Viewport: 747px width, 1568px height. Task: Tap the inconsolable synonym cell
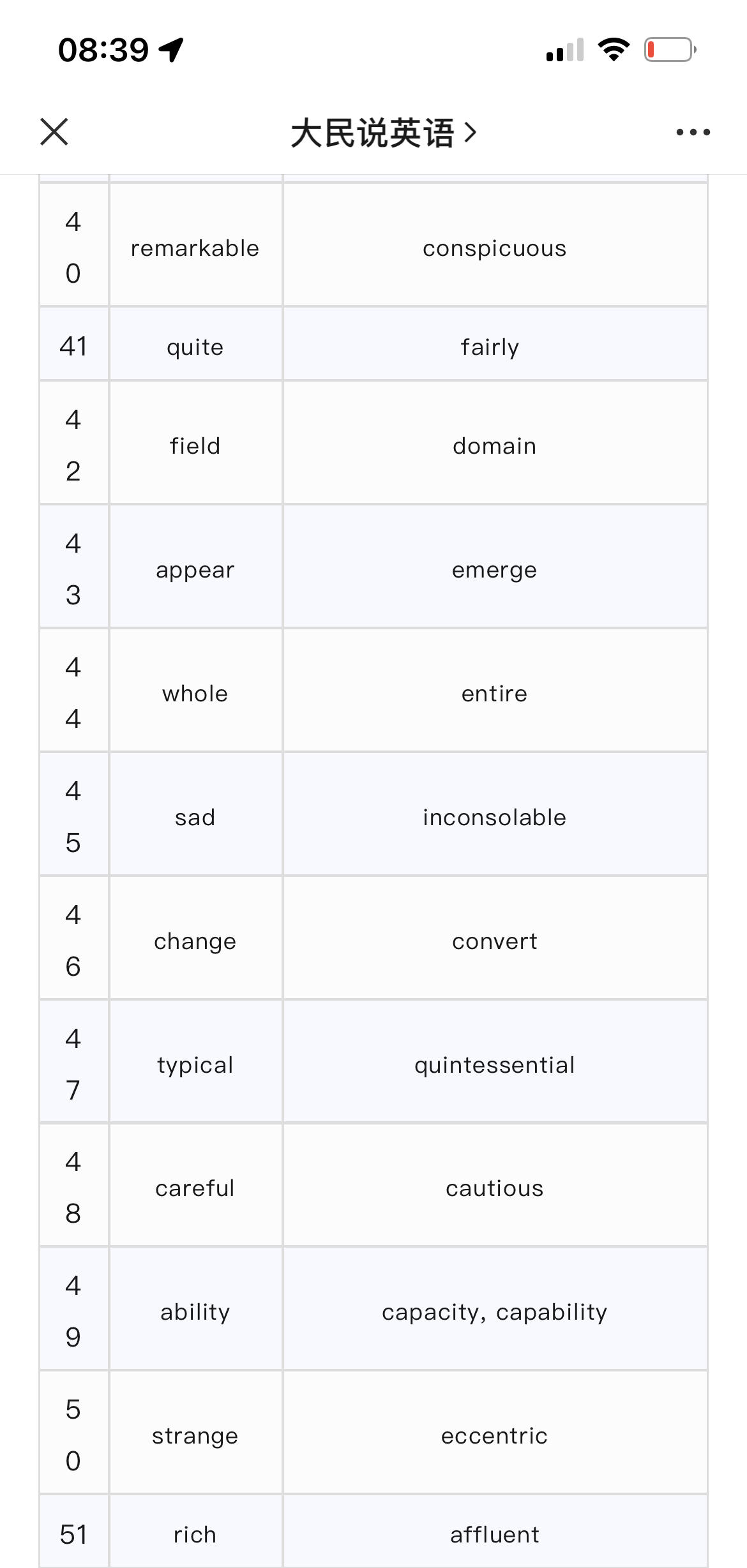[x=495, y=814]
